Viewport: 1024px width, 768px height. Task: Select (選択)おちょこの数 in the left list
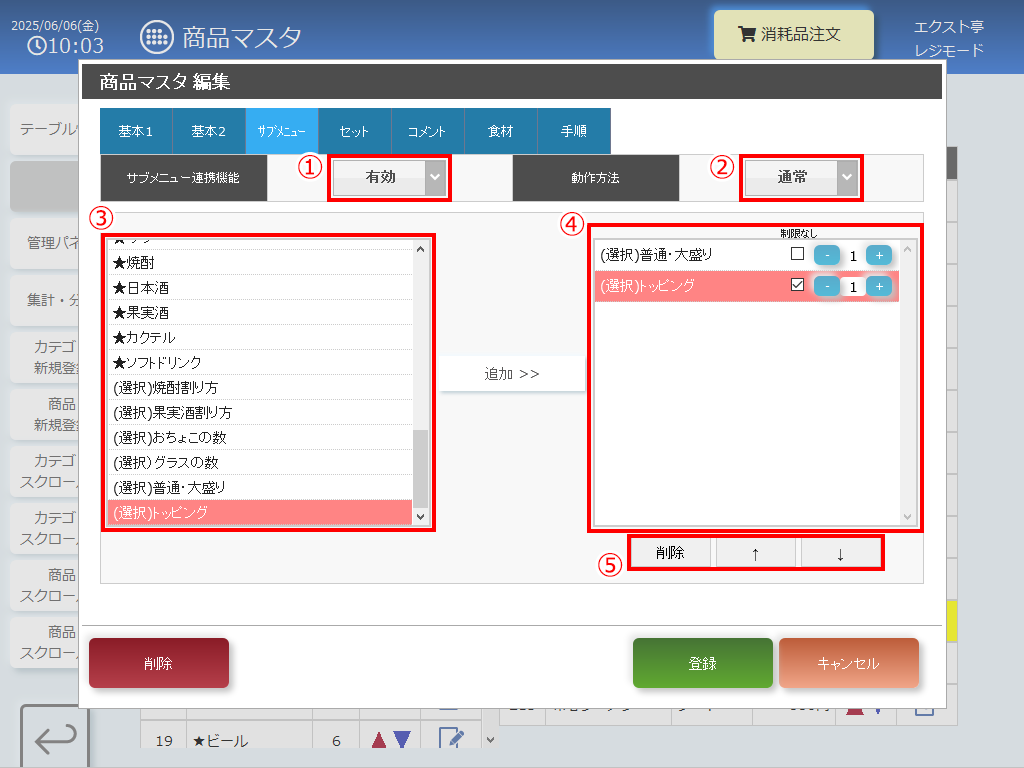260,438
